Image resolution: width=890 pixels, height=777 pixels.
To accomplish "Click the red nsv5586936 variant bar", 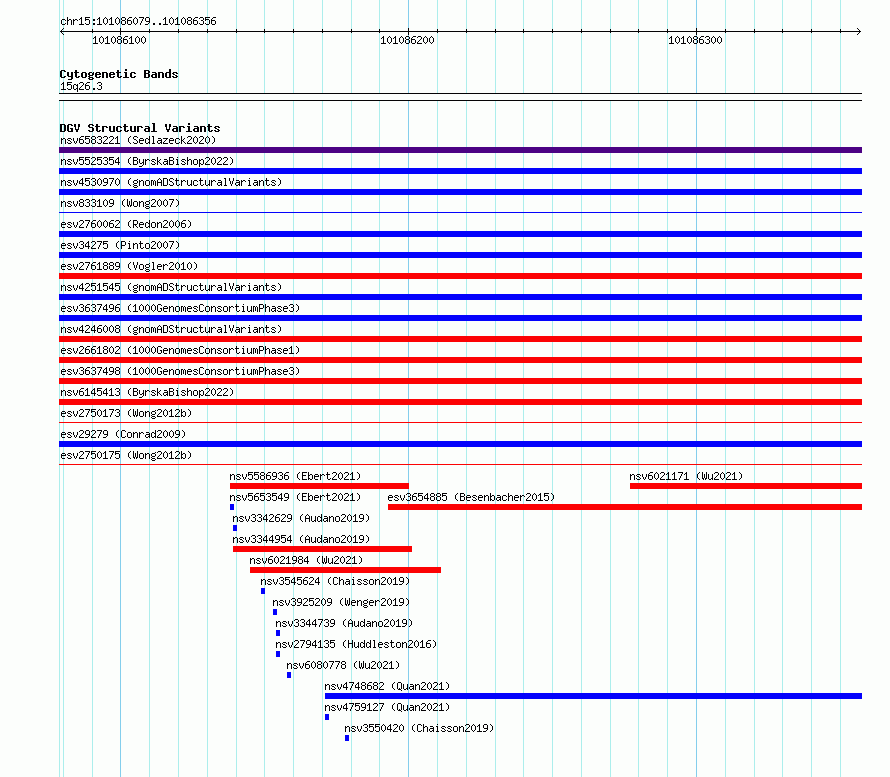I will tap(319, 486).
